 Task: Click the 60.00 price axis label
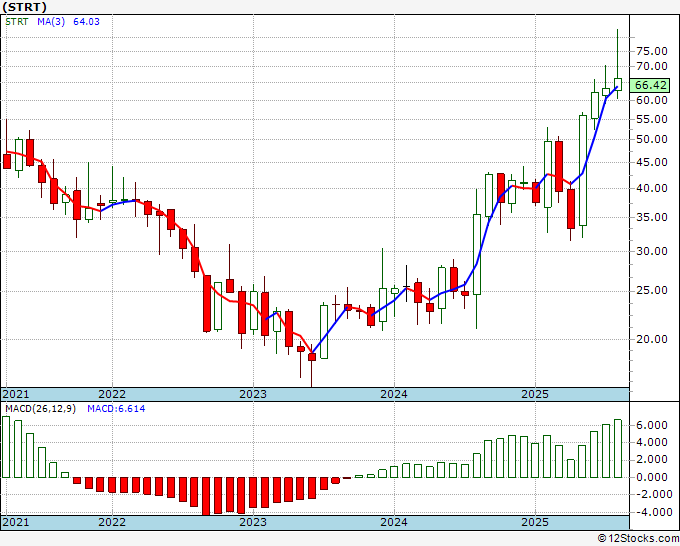651,100
